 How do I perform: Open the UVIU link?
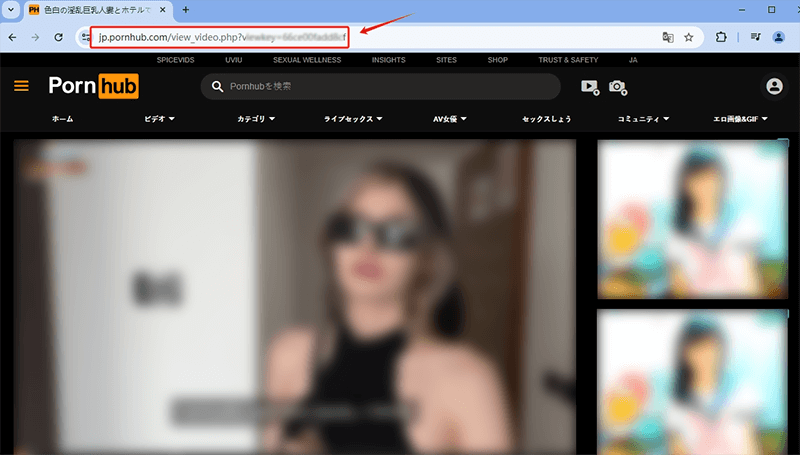point(234,60)
